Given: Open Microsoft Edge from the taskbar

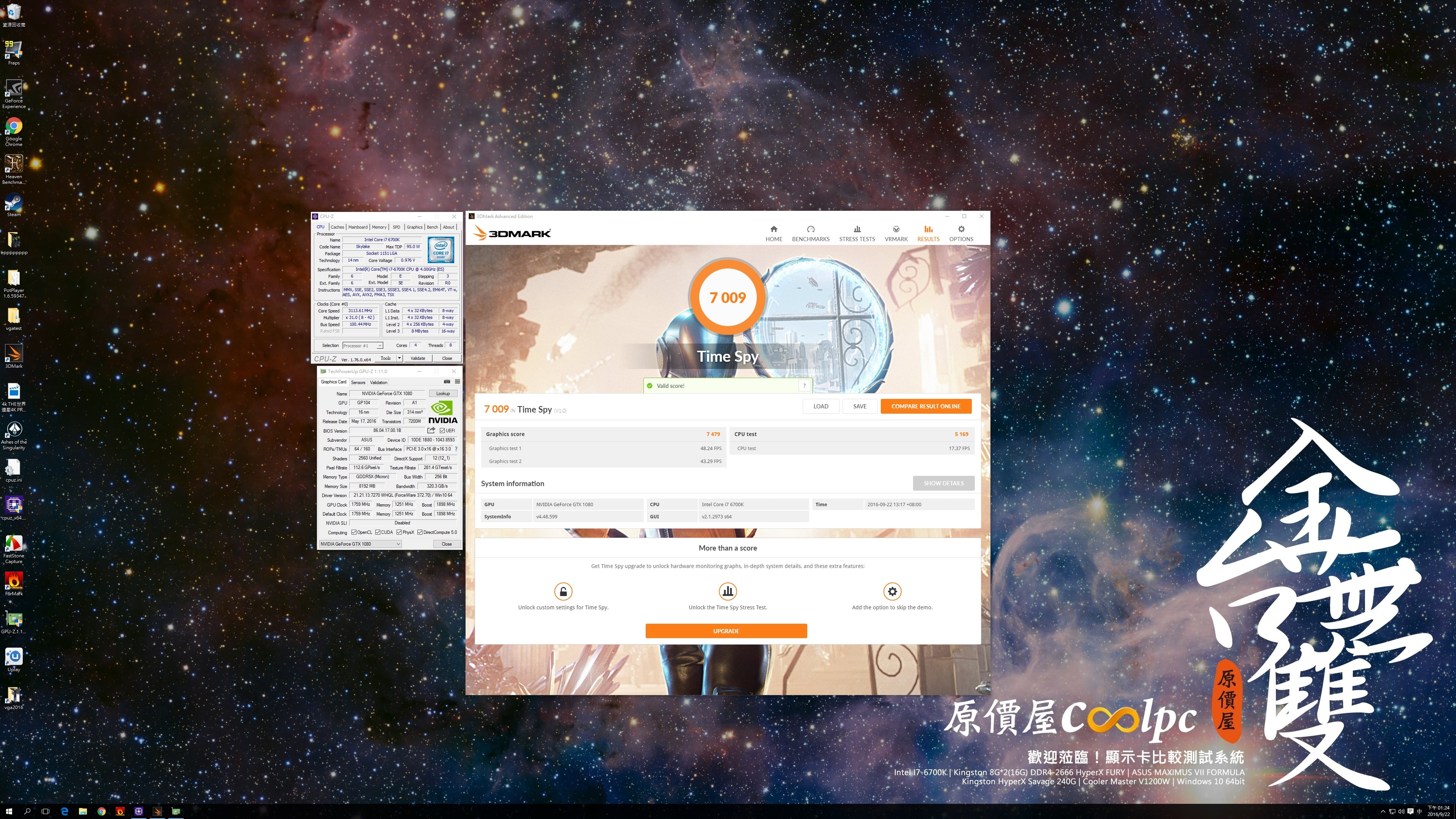Looking at the screenshot, I should click(64, 811).
